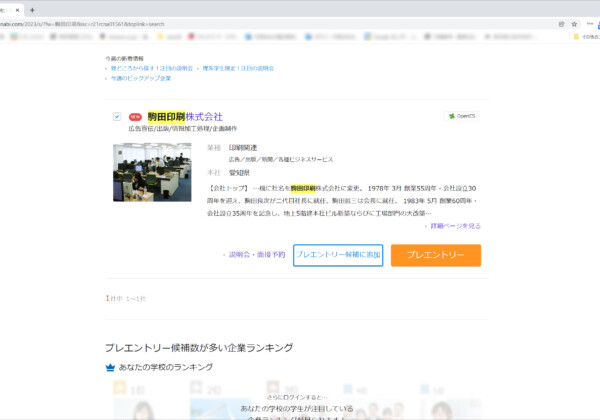Open the 詳細ページを見る link
The height and width of the screenshot is (420, 600).
click(455, 226)
